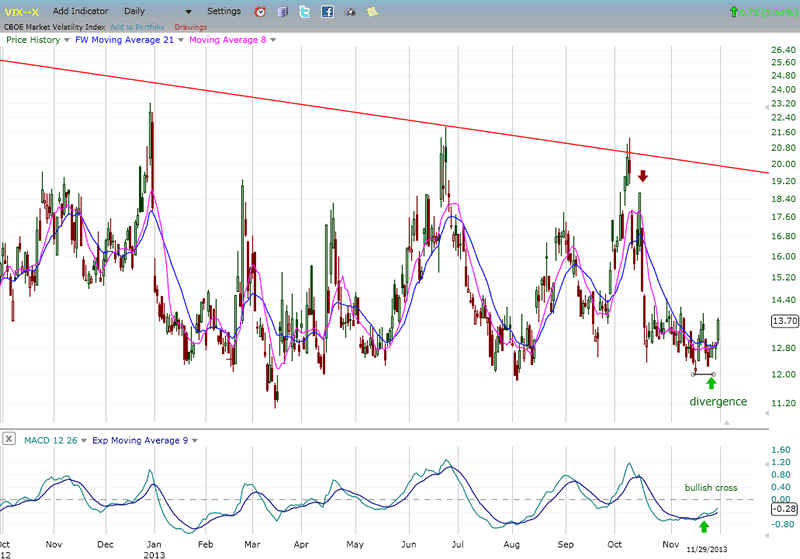Click the alarm clock alert icon
The height and width of the screenshot is (559, 800).
(x=260, y=12)
